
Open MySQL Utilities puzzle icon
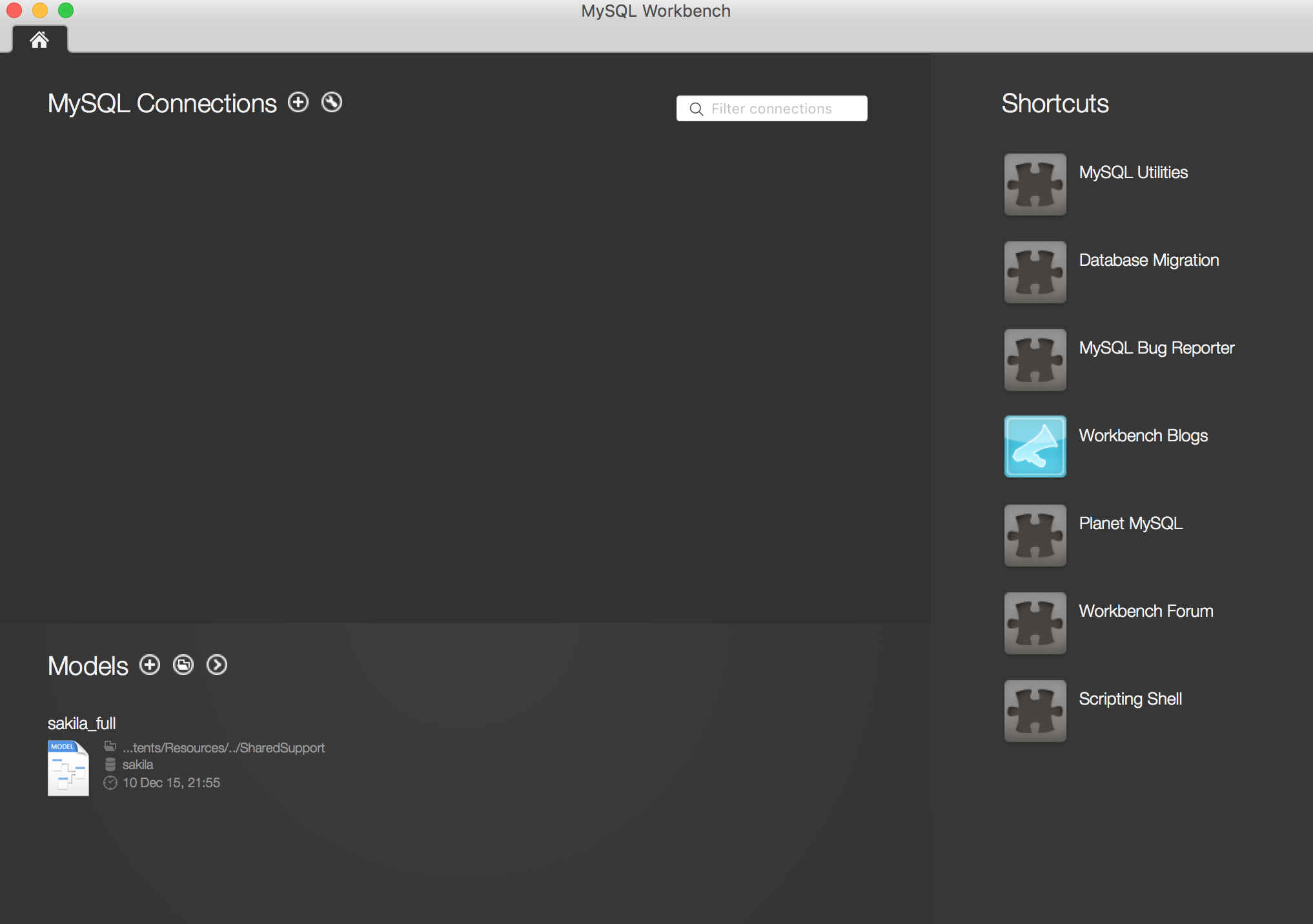coord(1035,184)
